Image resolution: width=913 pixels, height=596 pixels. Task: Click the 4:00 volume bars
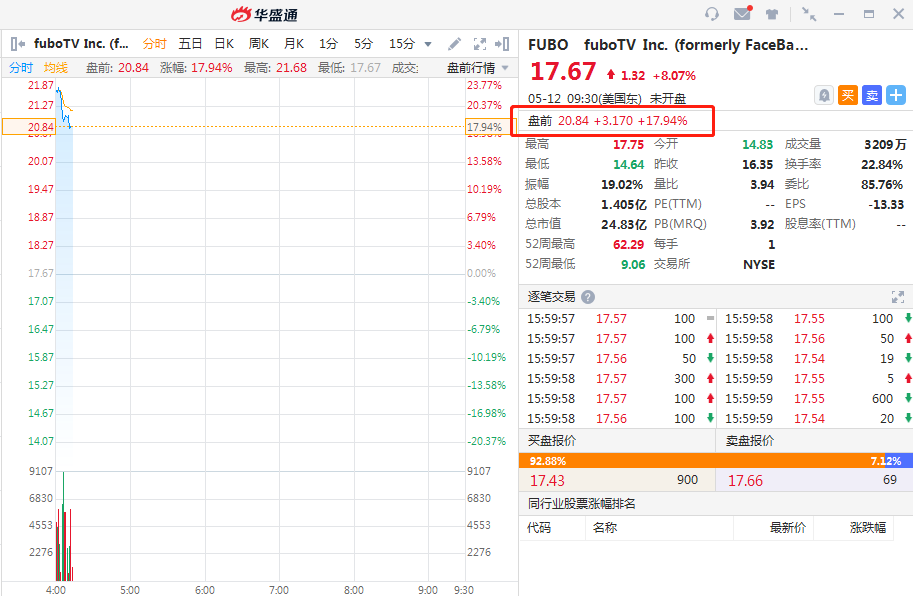click(64, 527)
